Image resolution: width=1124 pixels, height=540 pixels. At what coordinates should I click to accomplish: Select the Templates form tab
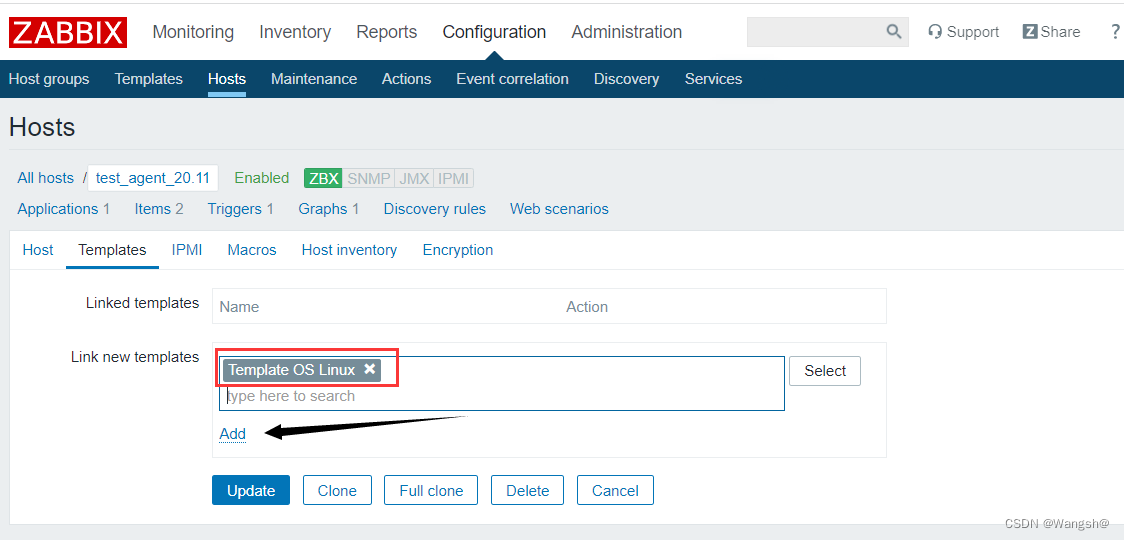click(x=113, y=250)
